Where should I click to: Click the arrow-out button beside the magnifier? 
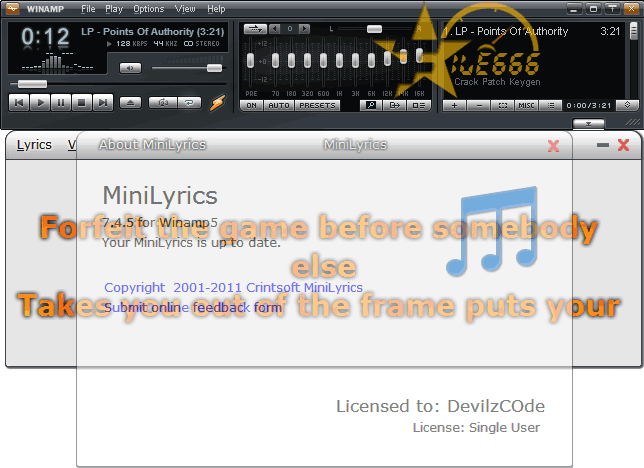click(395, 106)
